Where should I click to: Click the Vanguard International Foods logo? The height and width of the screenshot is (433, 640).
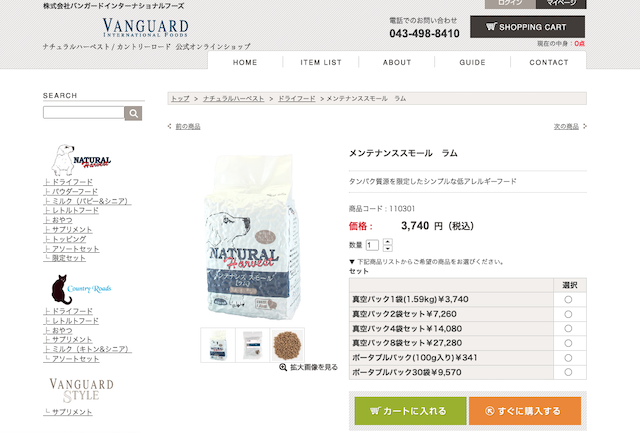pos(145,28)
